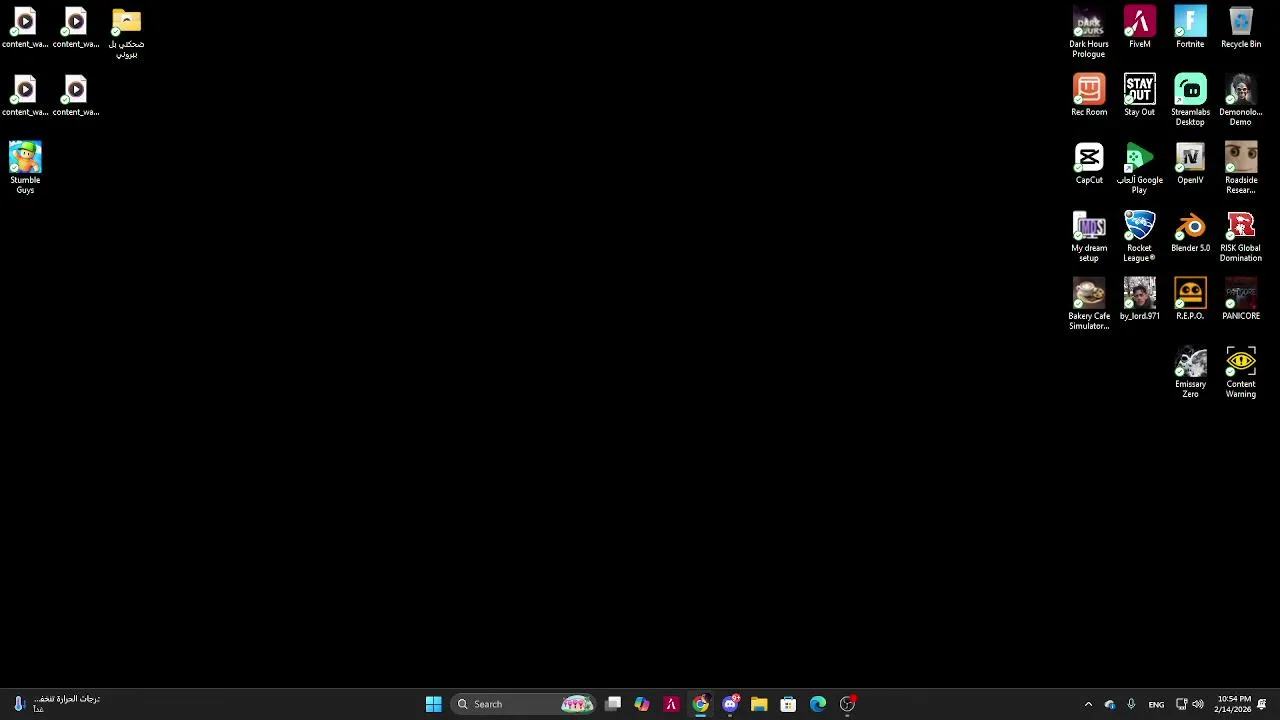Viewport: 1280px width, 720px height.
Task: Select the by_lord.971 desktop file
Action: (x=1139, y=299)
